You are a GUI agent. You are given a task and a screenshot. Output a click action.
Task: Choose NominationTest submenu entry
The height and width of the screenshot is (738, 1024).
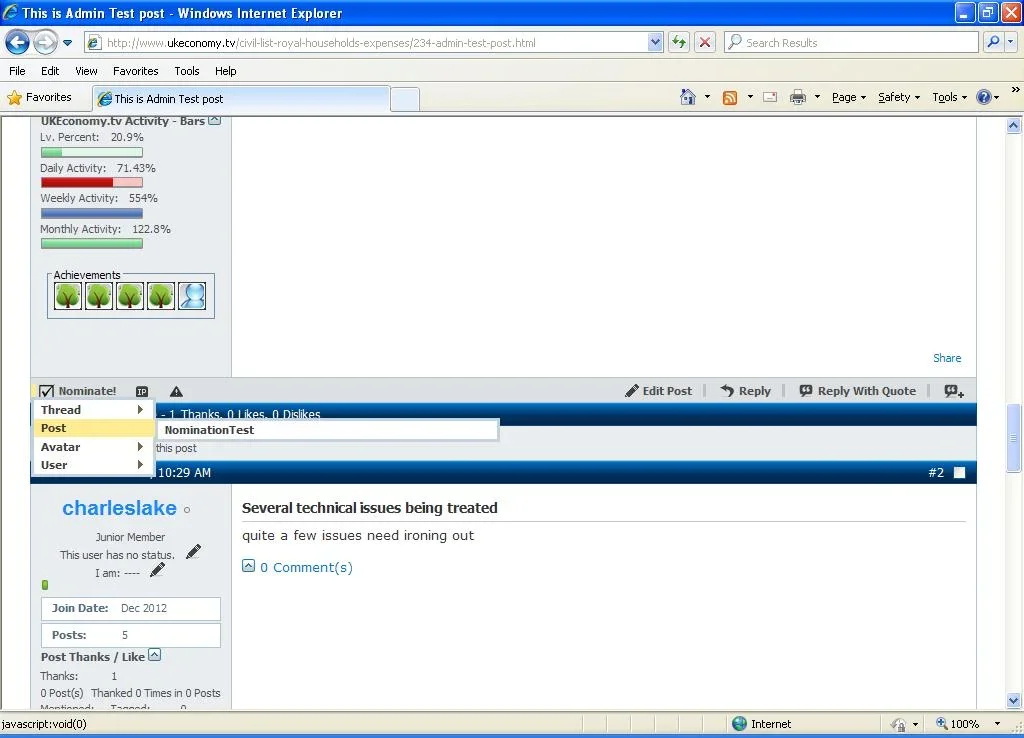327,430
